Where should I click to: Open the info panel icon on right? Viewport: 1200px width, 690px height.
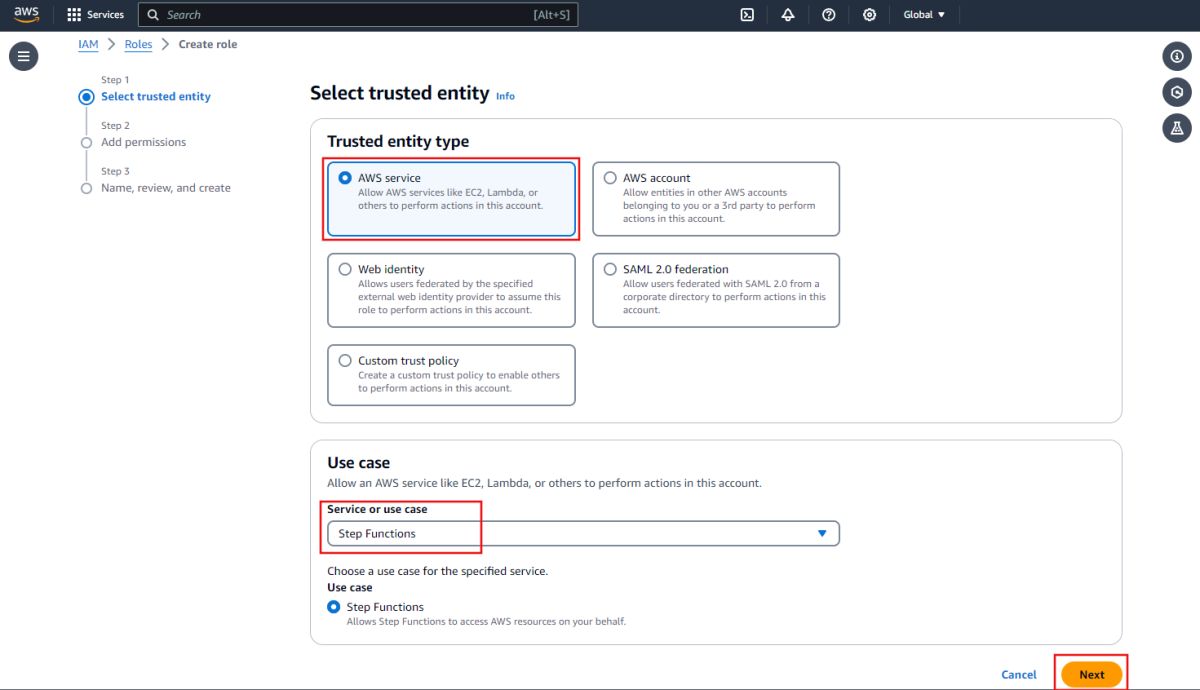pyautogui.click(x=1177, y=56)
